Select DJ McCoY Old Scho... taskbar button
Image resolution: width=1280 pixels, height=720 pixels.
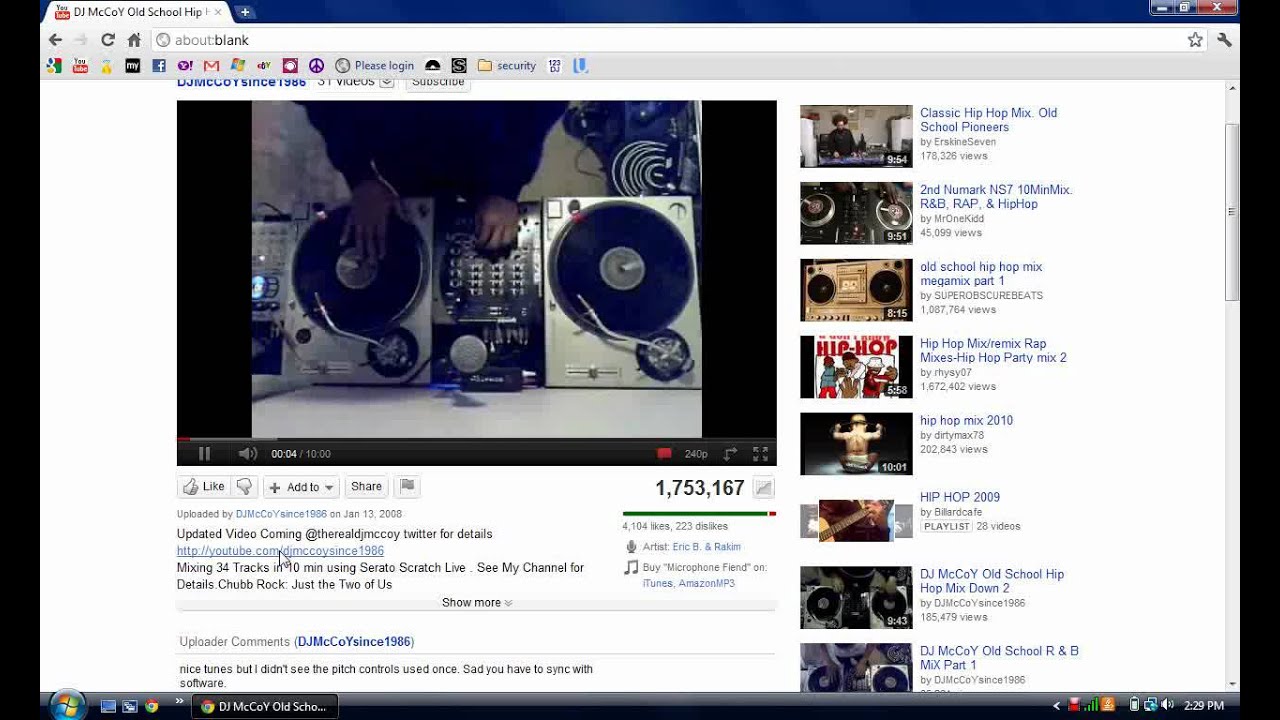[x=264, y=706]
